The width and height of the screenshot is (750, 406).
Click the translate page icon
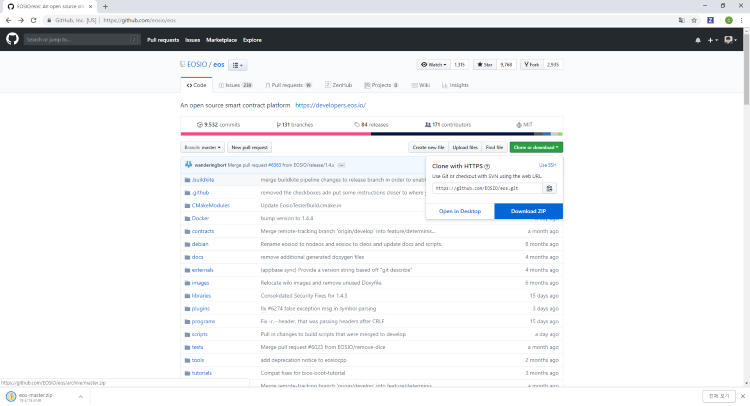tap(682, 20)
